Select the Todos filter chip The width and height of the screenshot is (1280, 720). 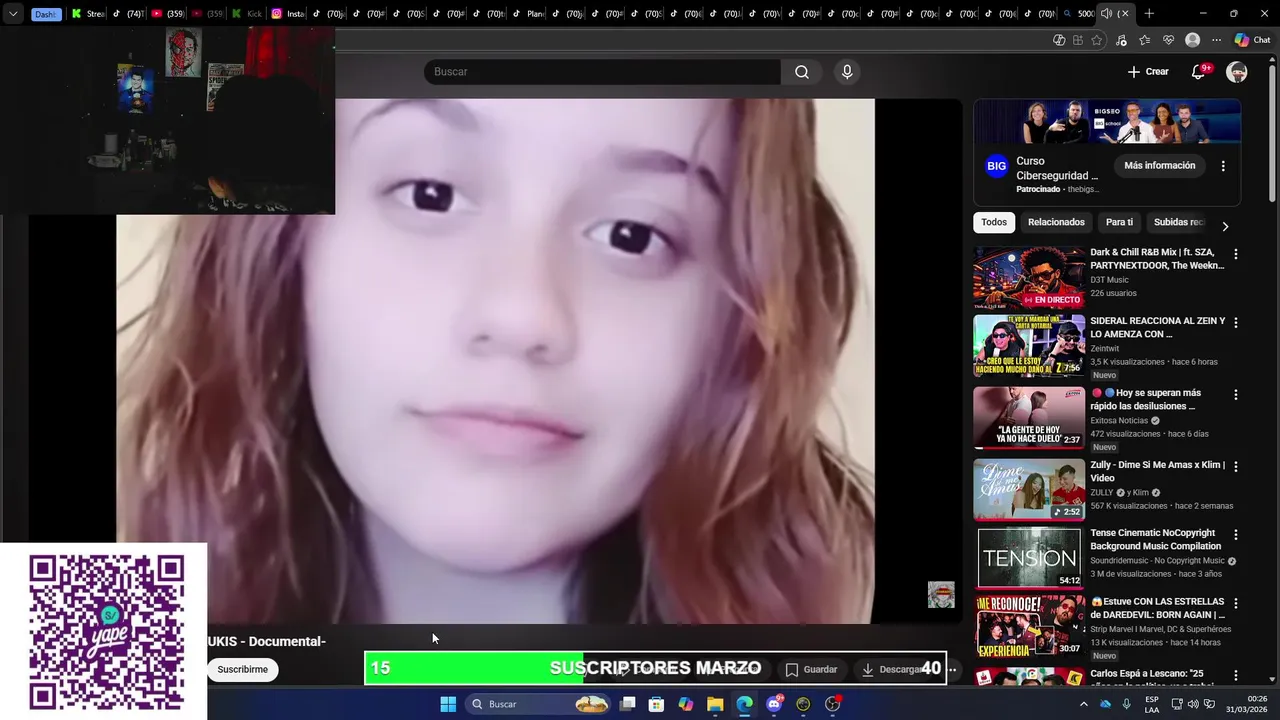pyautogui.click(x=994, y=222)
